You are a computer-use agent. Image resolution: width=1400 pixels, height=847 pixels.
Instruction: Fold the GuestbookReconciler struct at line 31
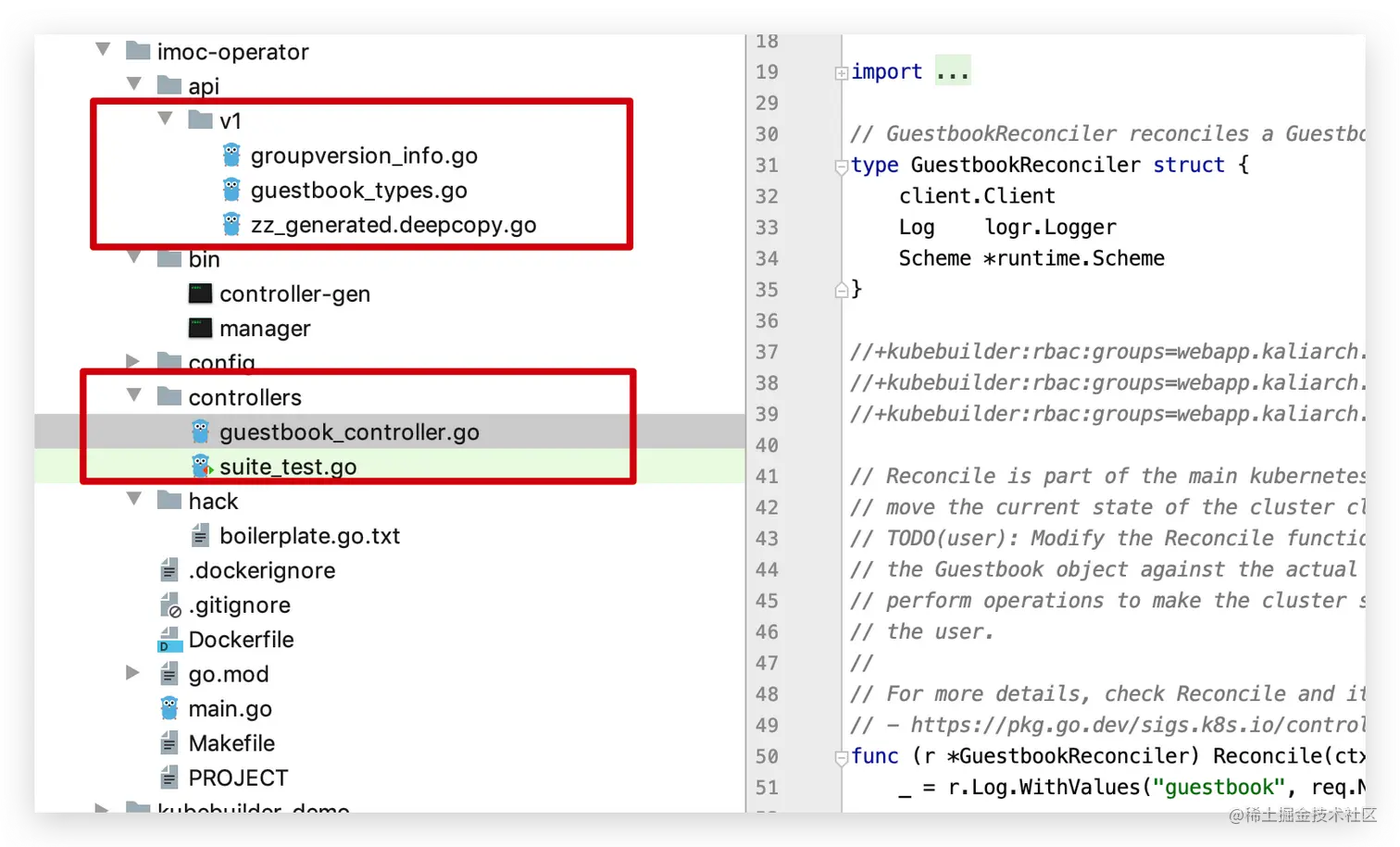(x=842, y=167)
